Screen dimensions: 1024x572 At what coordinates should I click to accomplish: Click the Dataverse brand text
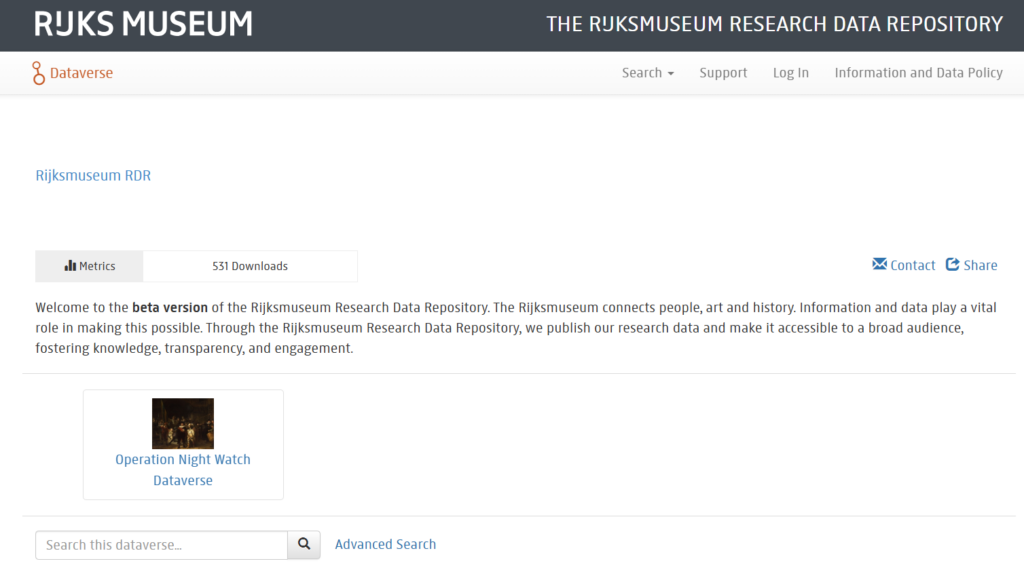pos(81,72)
